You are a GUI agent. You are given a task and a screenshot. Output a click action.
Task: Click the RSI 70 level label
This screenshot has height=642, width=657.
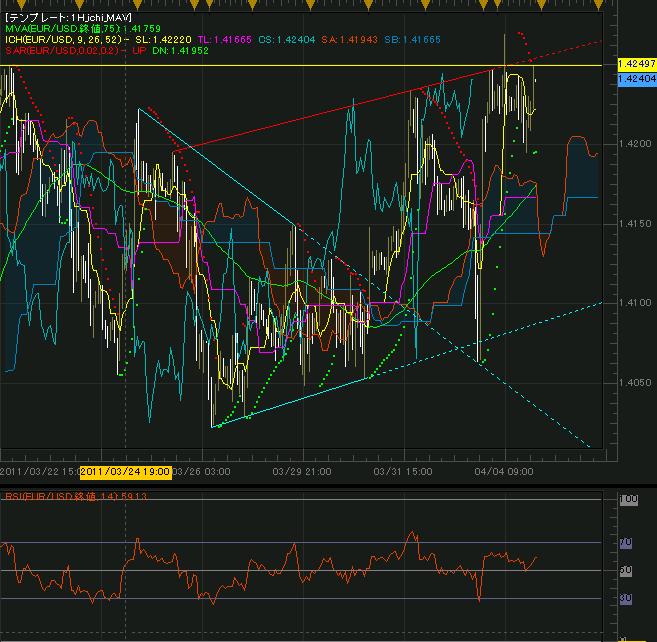click(627, 543)
